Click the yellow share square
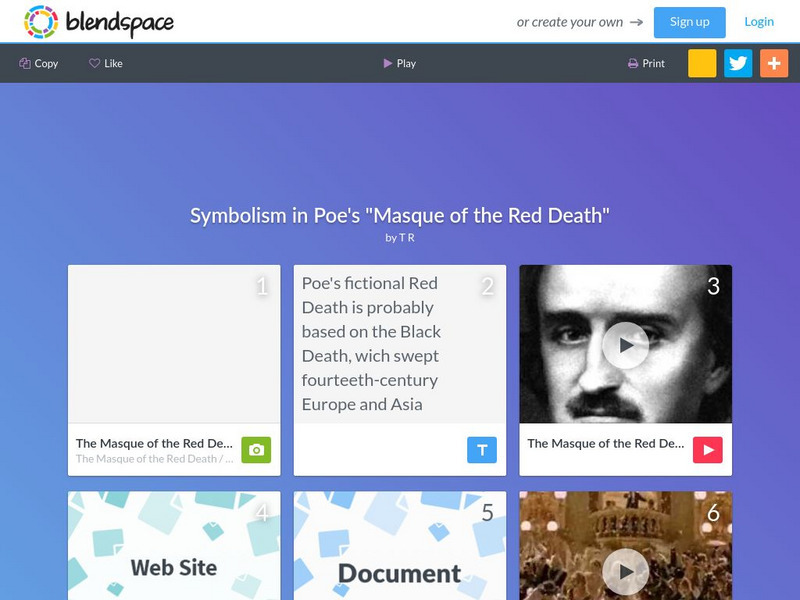 (x=702, y=63)
